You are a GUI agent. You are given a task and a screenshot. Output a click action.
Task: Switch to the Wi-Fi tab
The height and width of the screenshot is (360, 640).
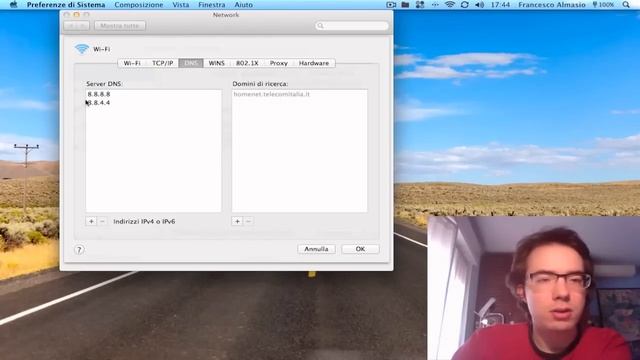[x=132, y=63]
